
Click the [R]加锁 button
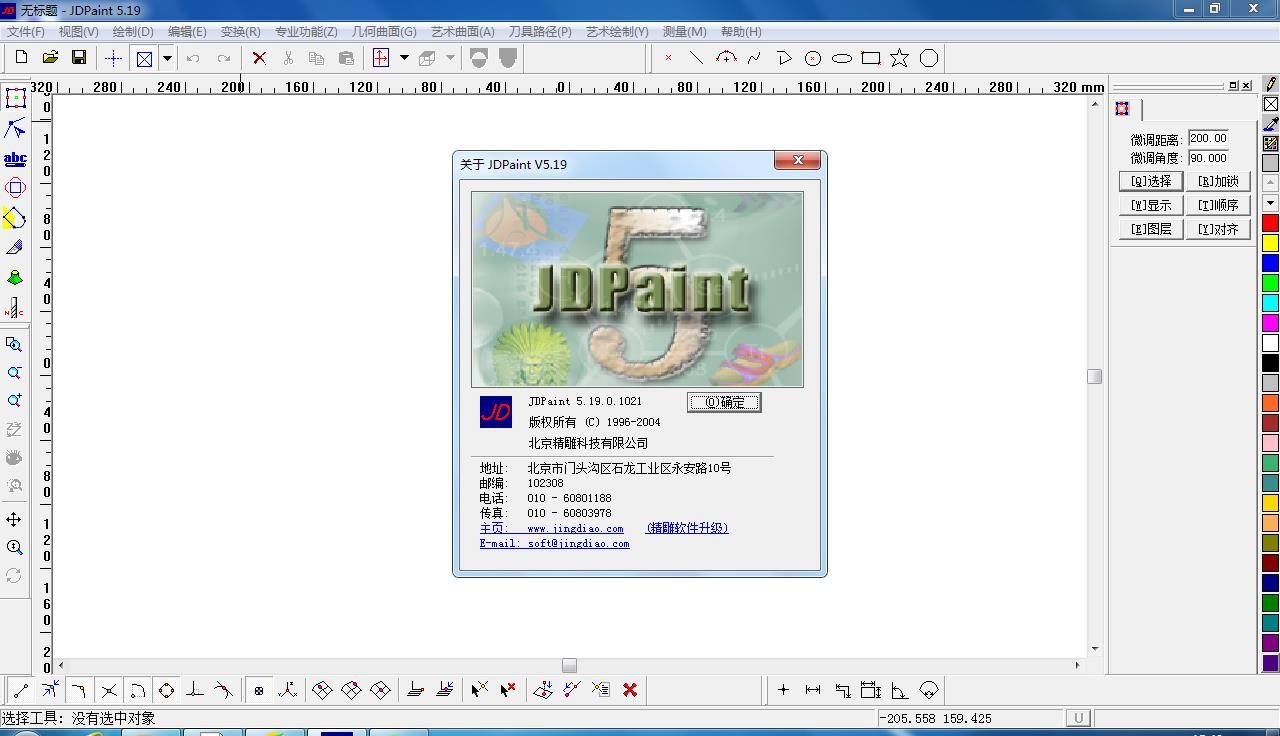click(1218, 181)
